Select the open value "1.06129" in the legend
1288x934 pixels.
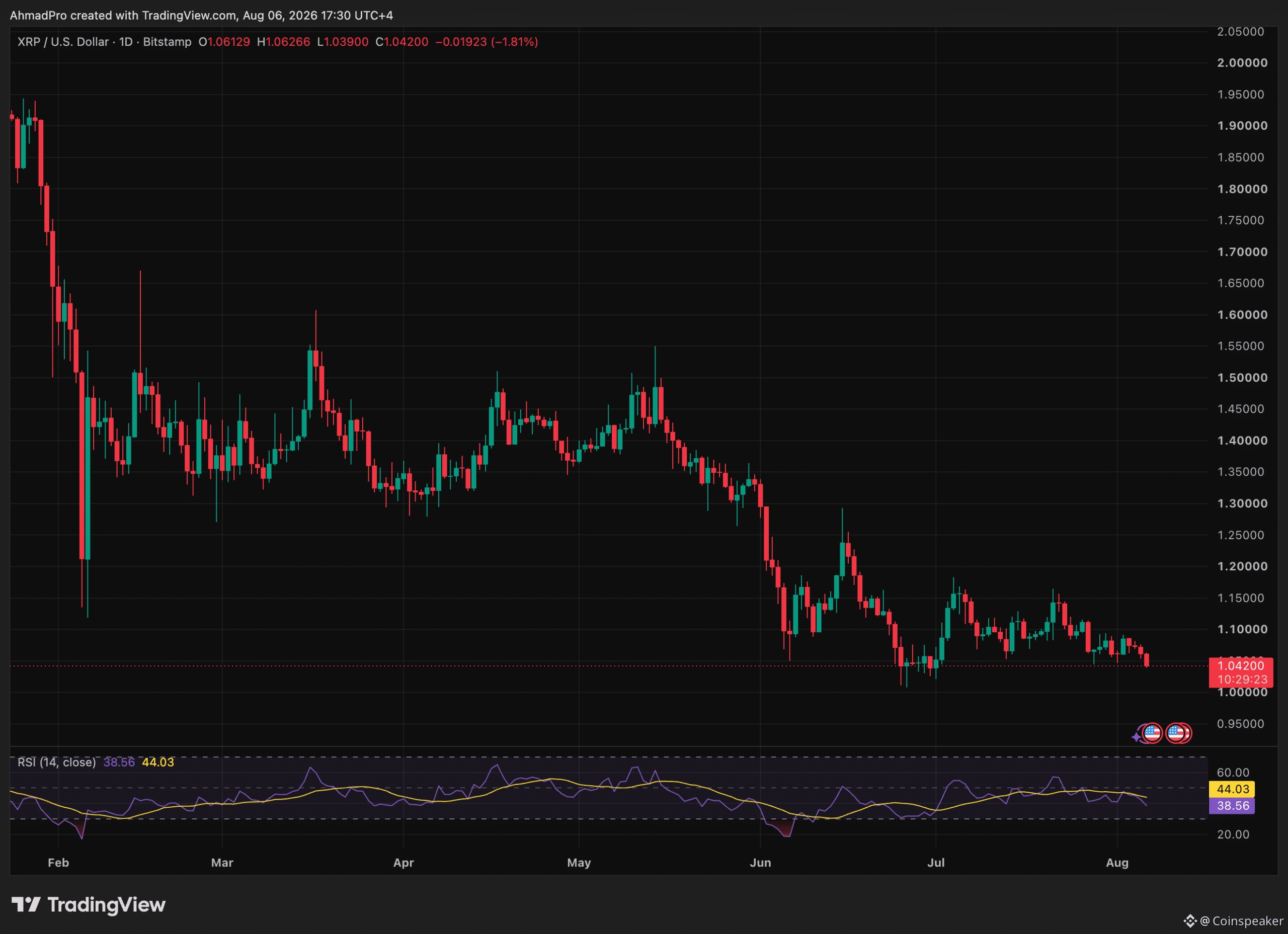229,42
